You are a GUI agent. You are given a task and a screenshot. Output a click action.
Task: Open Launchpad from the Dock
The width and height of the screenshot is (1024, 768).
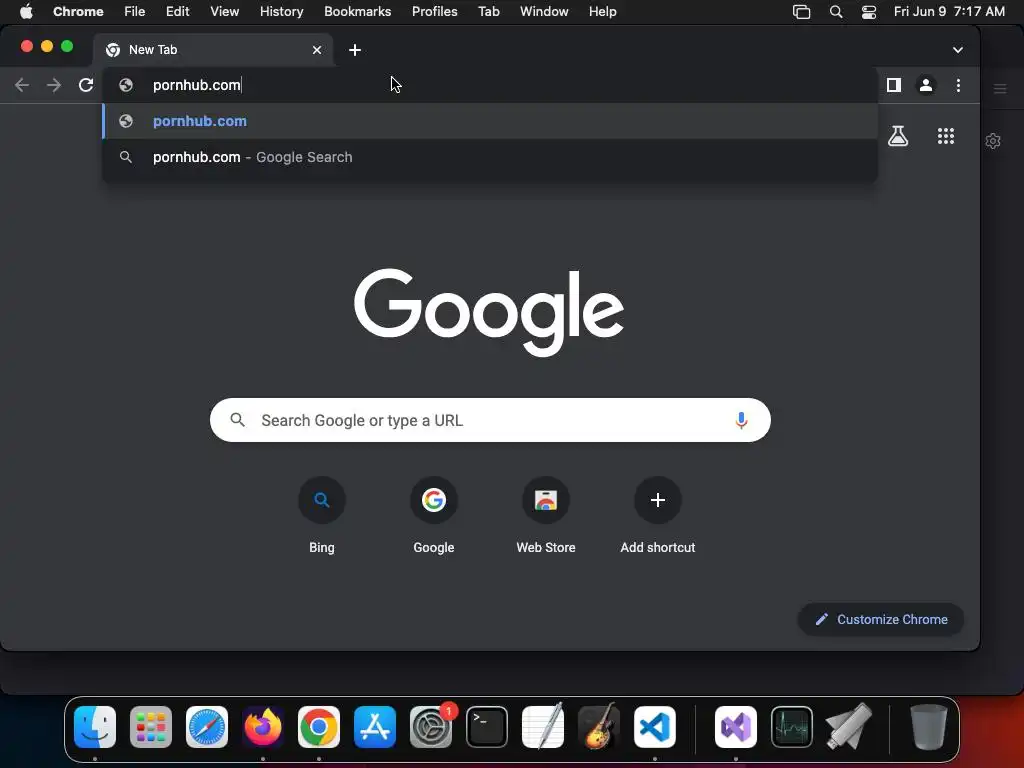[151, 727]
